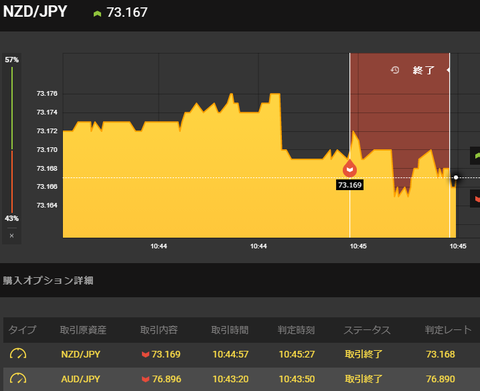Image resolution: width=480 pixels, height=391 pixels.
Task: Click the 取引内容 column header
Action: (x=159, y=330)
